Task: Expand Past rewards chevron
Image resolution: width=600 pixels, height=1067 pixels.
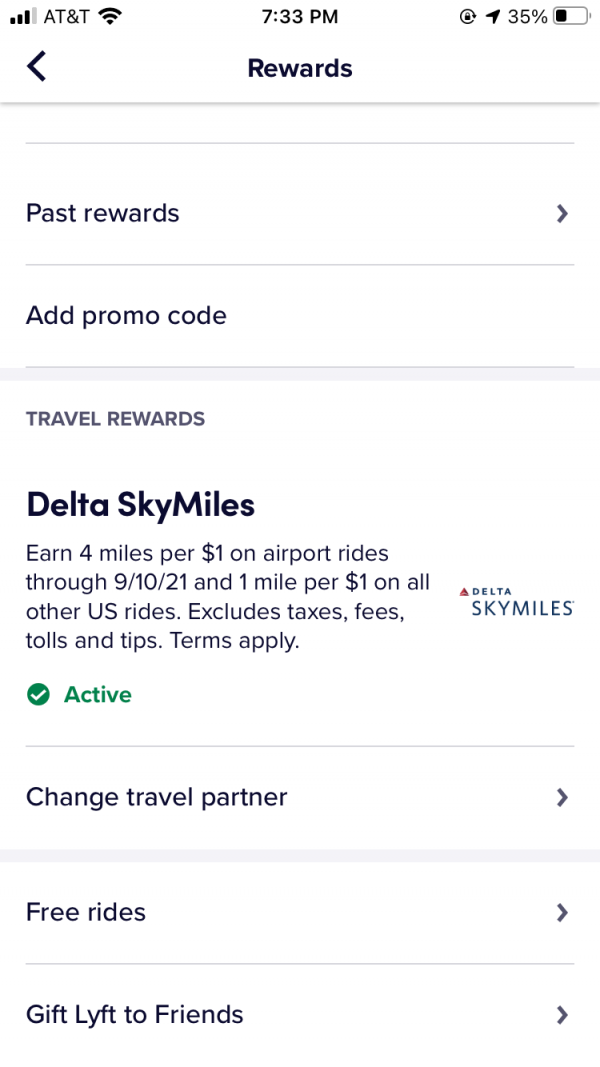Action: pos(562,213)
